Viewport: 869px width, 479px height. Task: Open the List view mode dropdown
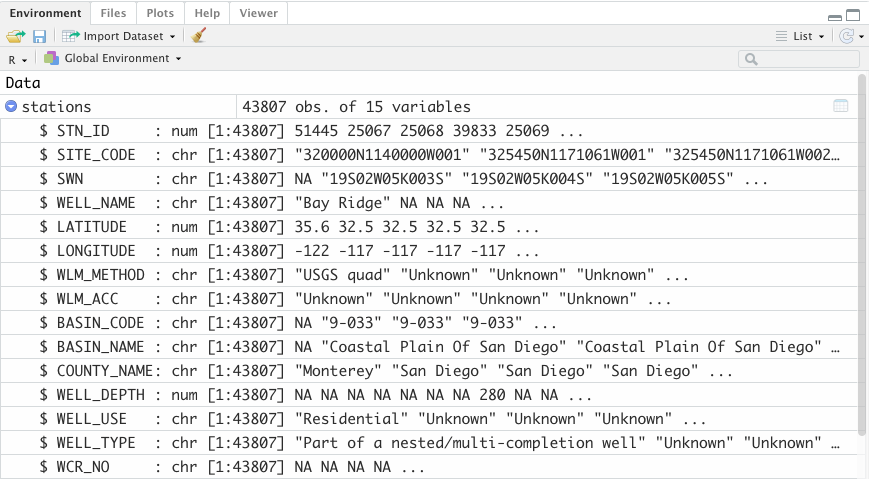pyautogui.click(x=801, y=36)
